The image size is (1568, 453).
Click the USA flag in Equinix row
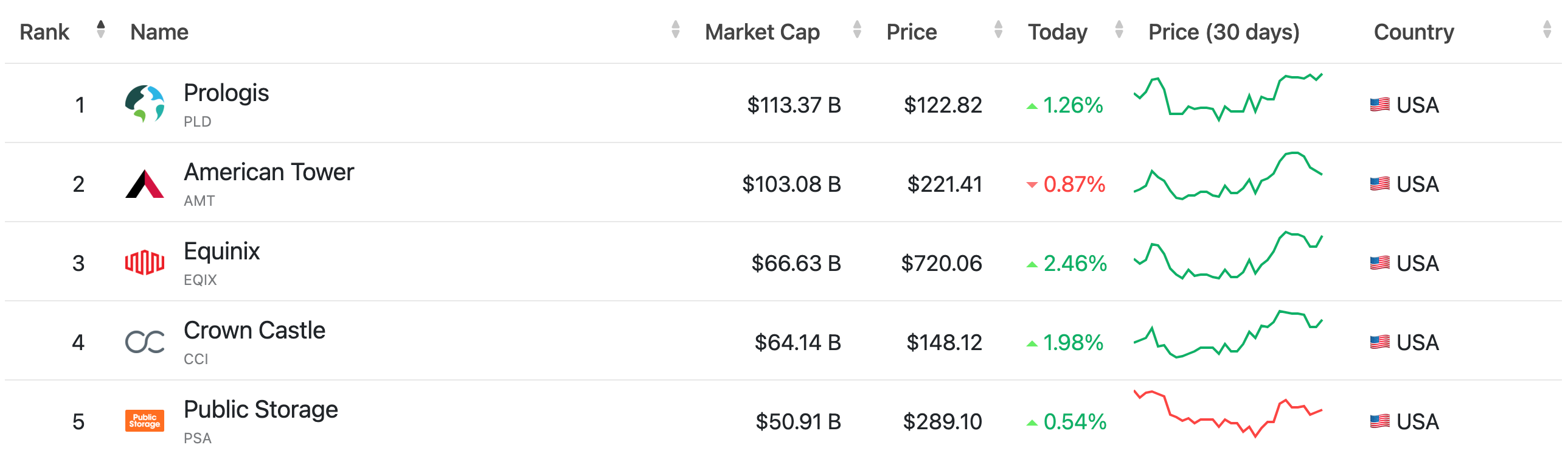[x=1379, y=264]
